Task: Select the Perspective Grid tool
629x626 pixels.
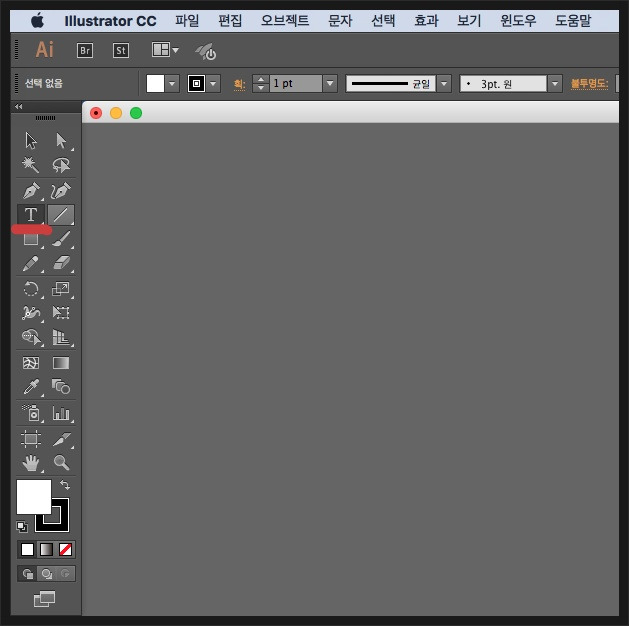Action: pyautogui.click(x=61, y=337)
